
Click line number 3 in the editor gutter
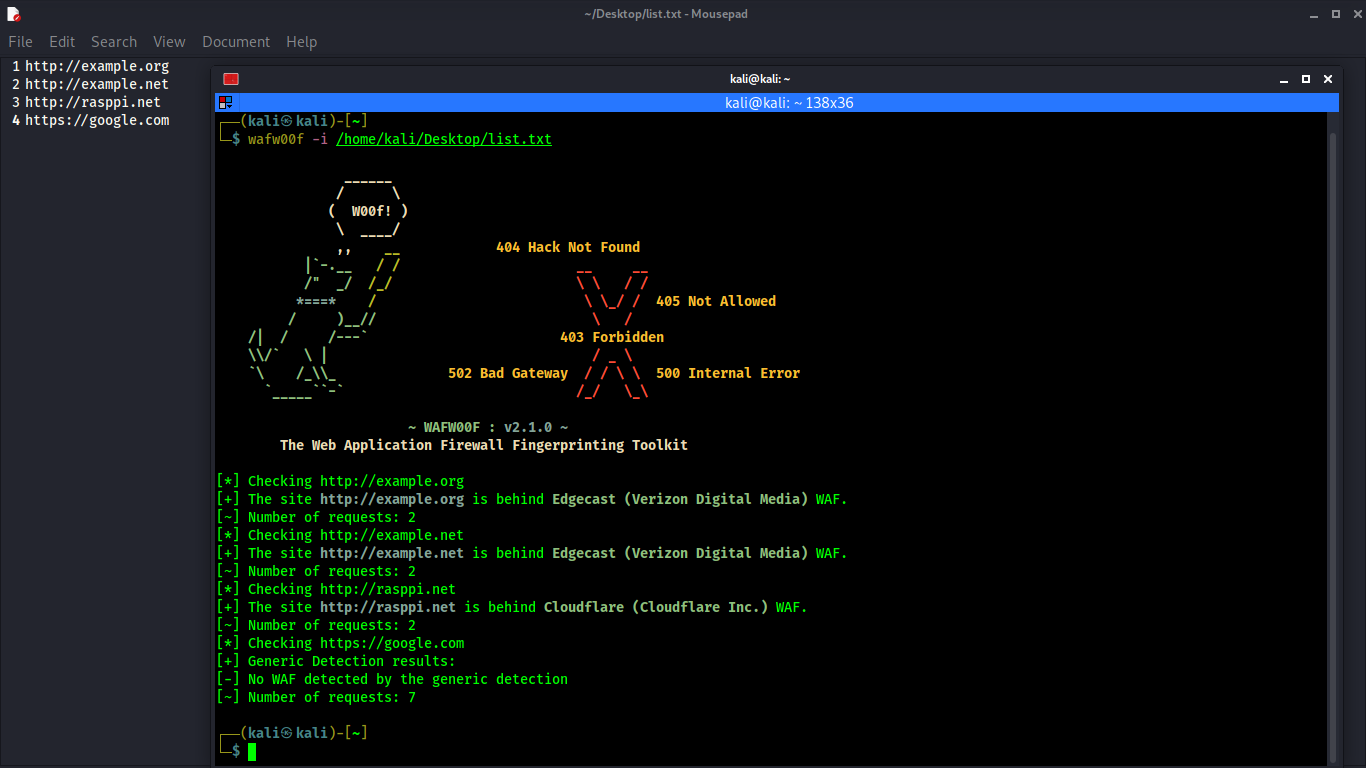click(14, 102)
